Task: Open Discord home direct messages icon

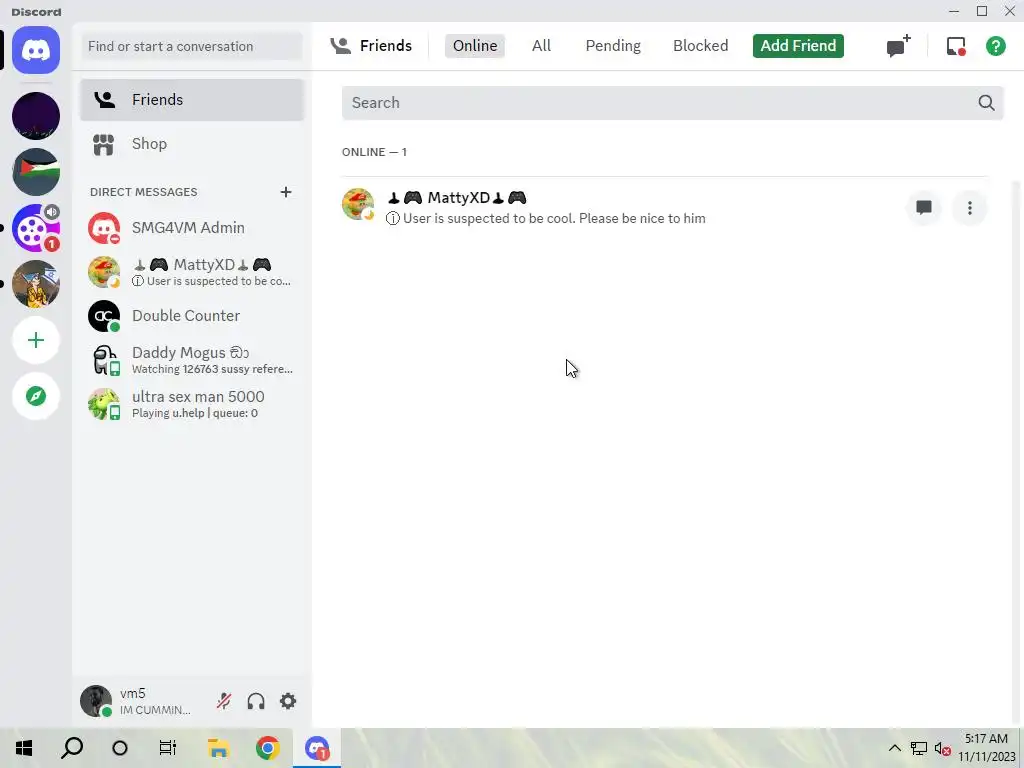Action: (x=36, y=50)
